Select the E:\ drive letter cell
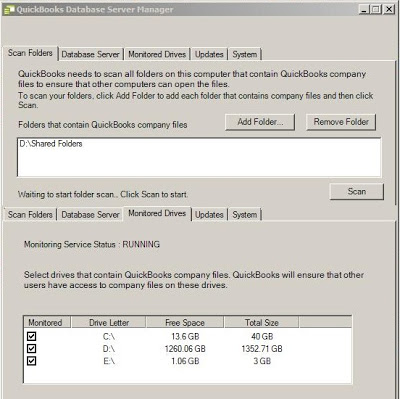This screenshot has width=400, height=399. (x=109, y=361)
